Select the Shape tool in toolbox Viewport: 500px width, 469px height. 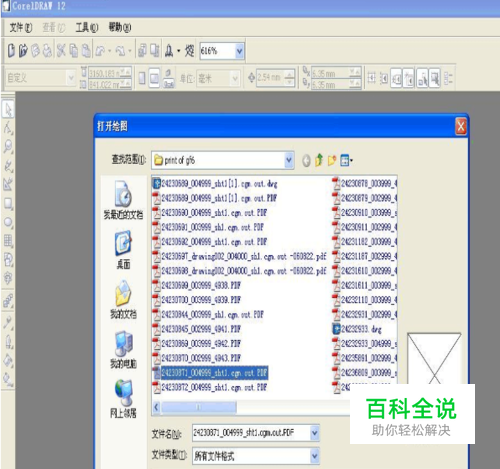[8, 128]
